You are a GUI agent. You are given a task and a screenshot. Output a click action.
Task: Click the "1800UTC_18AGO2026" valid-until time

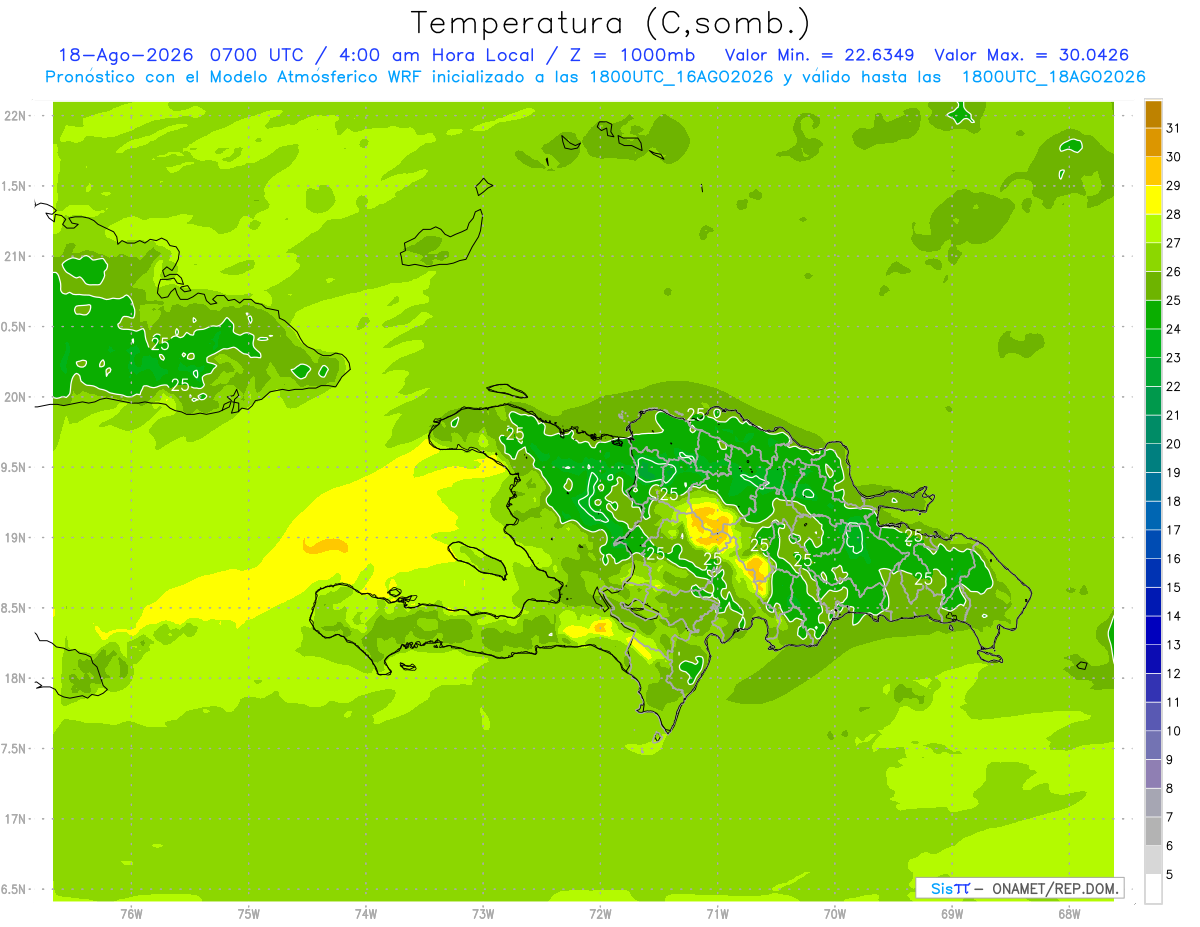[1053, 77]
